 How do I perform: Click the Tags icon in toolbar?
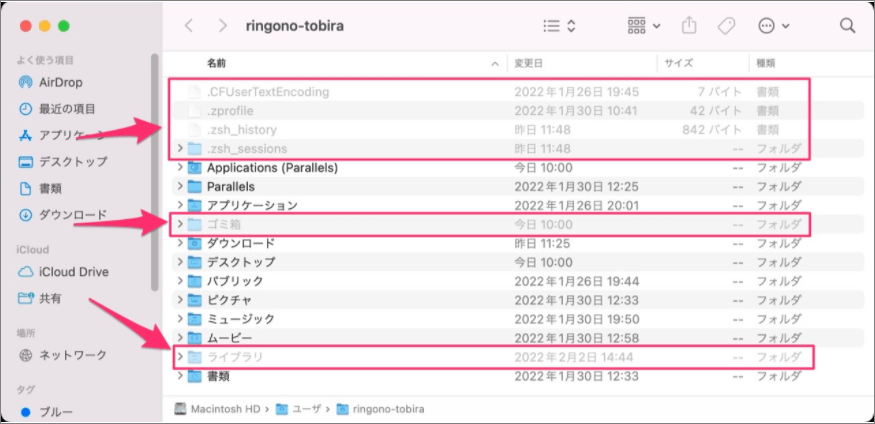(726, 26)
